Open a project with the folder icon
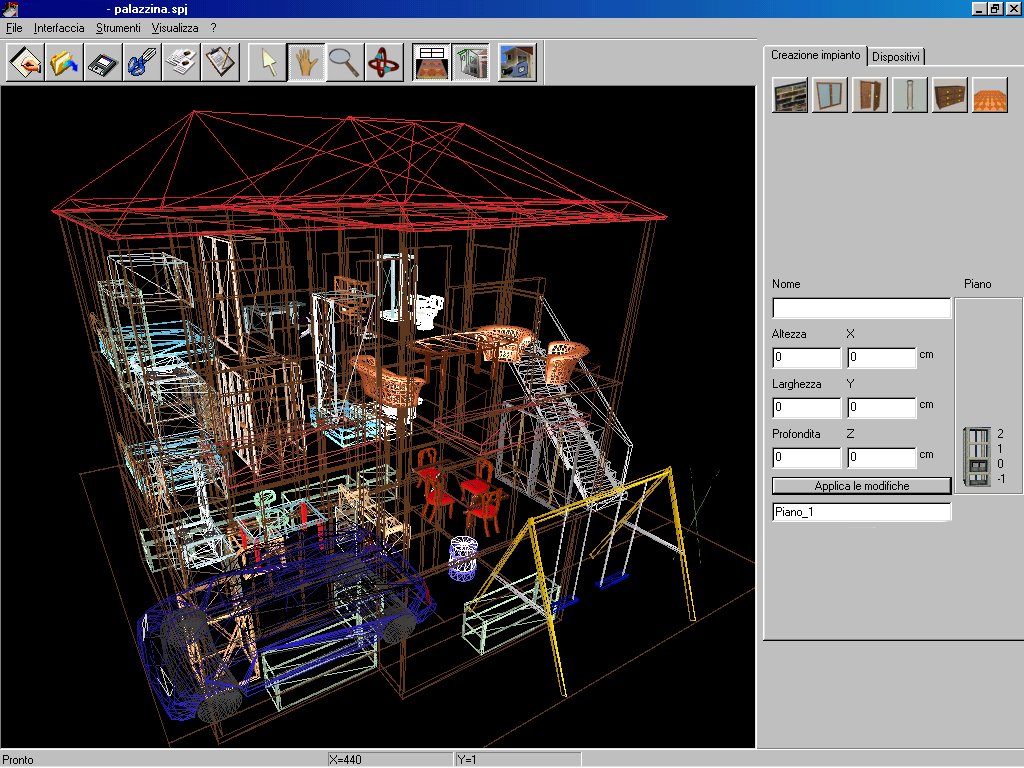 coord(64,62)
